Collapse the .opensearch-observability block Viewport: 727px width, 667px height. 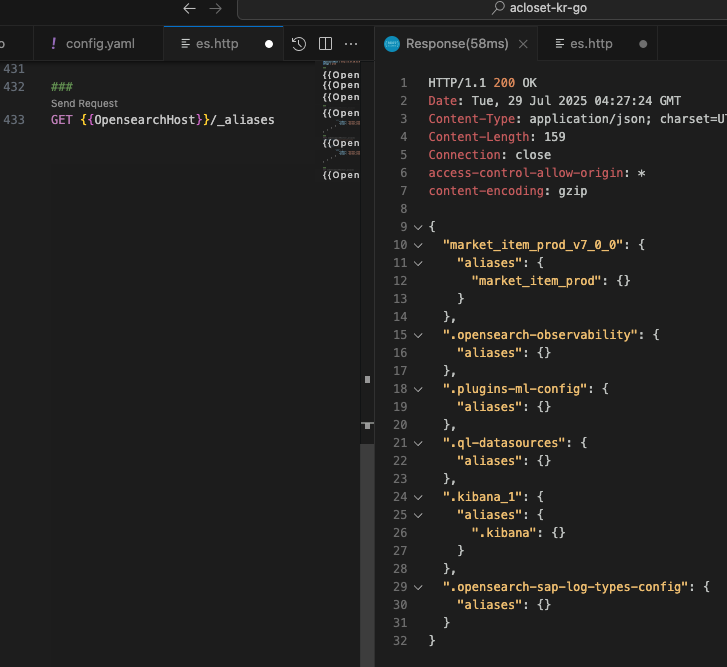click(418, 335)
